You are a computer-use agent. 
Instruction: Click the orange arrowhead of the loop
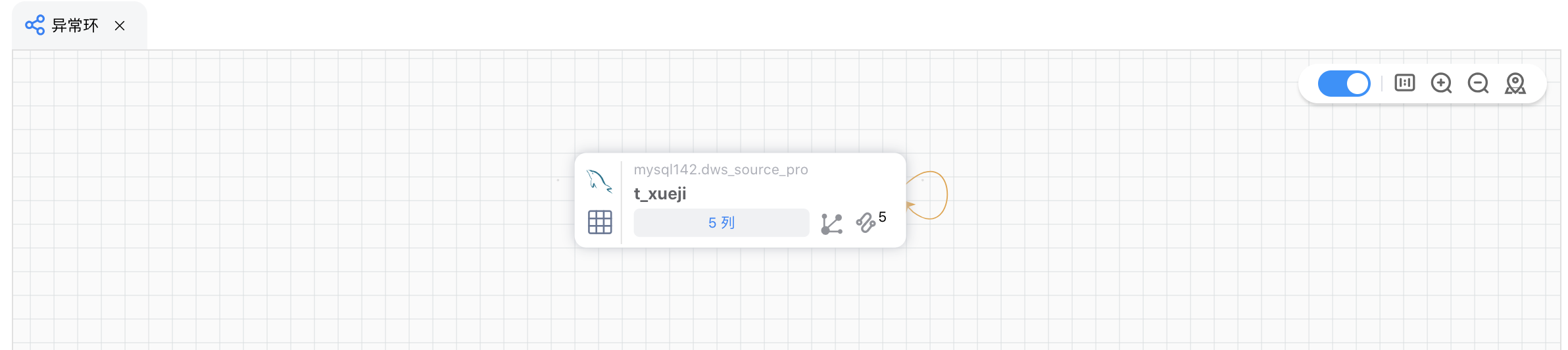coord(911,206)
